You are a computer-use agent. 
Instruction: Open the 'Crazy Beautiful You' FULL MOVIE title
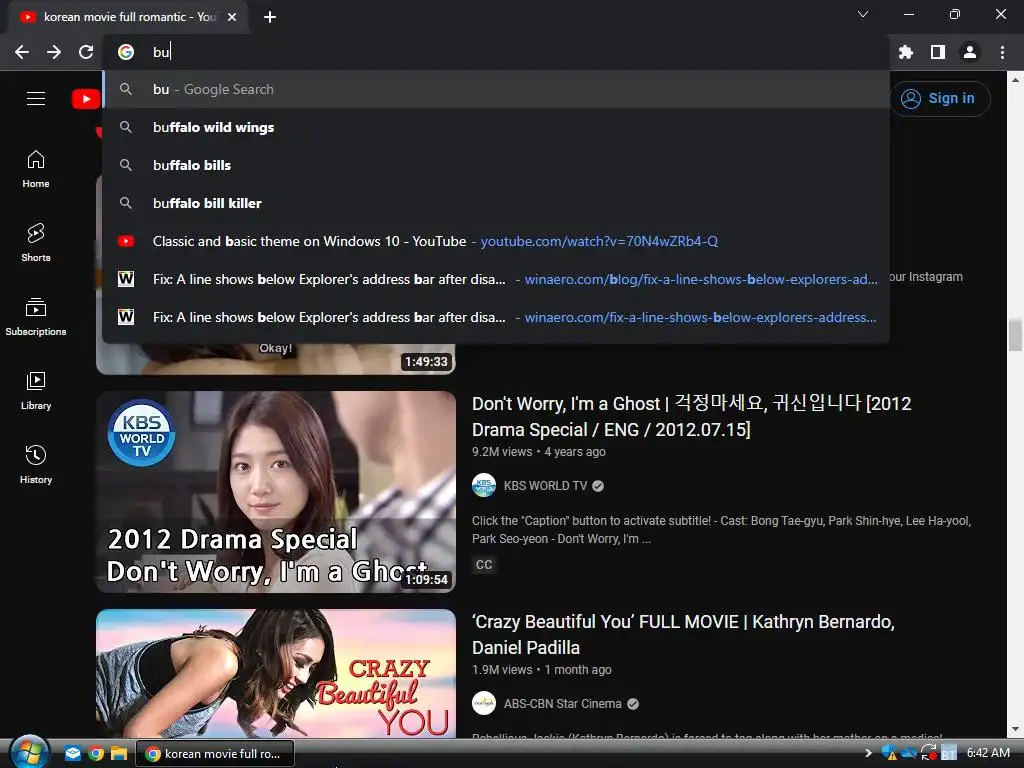(x=683, y=634)
